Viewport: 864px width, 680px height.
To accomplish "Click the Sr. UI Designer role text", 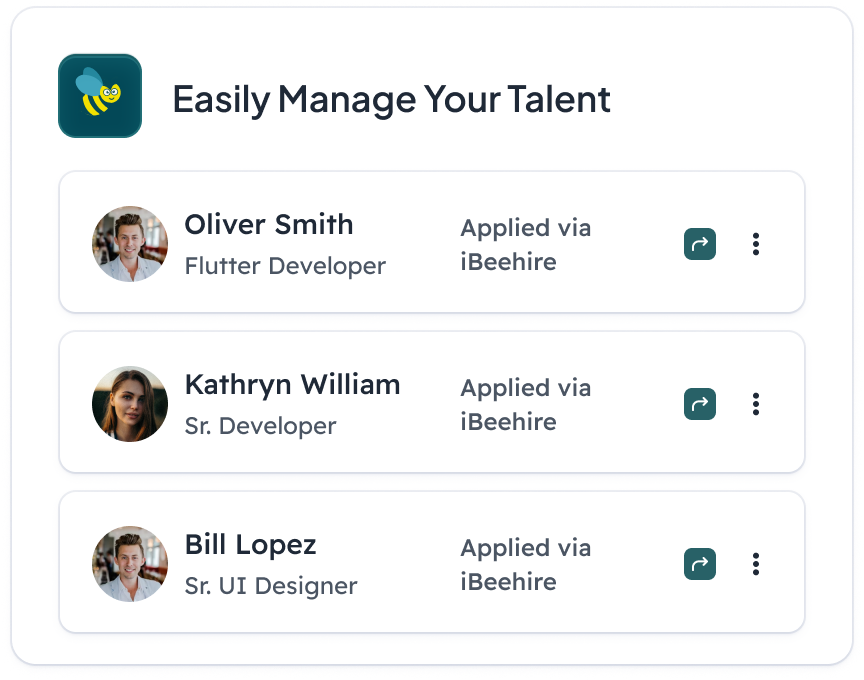I will (271, 586).
